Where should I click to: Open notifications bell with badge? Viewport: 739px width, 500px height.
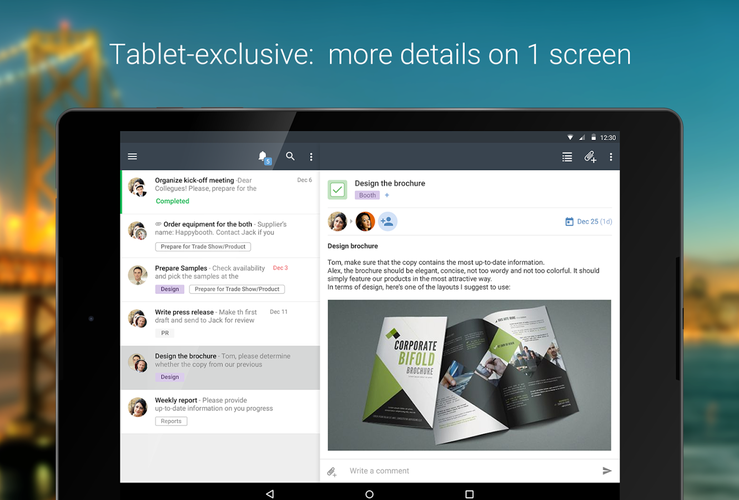[x=264, y=157]
